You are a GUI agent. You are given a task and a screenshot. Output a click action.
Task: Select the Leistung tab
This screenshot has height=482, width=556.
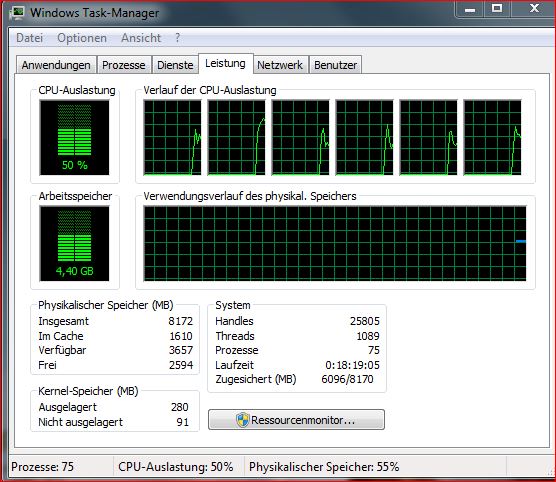pyautogui.click(x=226, y=63)
